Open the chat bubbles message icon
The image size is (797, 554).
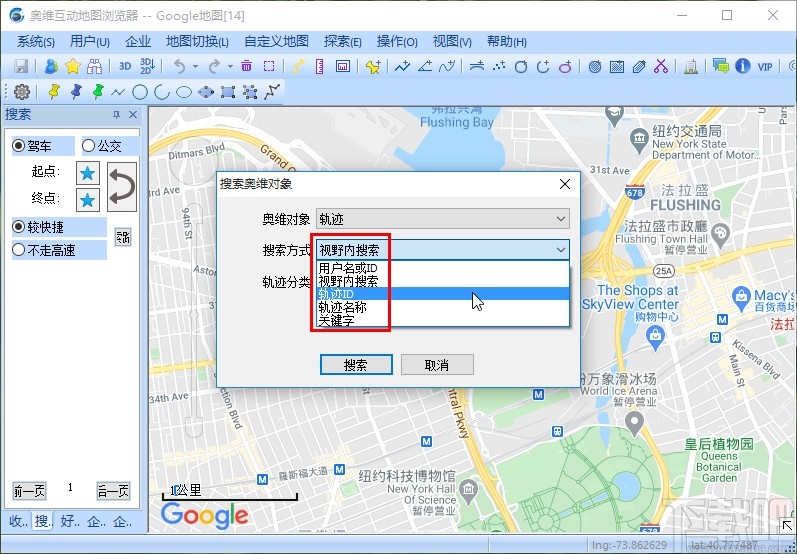coord(720,66)
